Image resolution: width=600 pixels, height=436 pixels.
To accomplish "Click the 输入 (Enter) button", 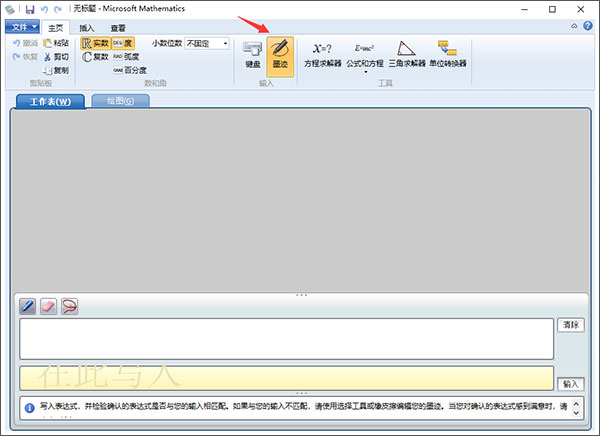I will tap(571, 384).
